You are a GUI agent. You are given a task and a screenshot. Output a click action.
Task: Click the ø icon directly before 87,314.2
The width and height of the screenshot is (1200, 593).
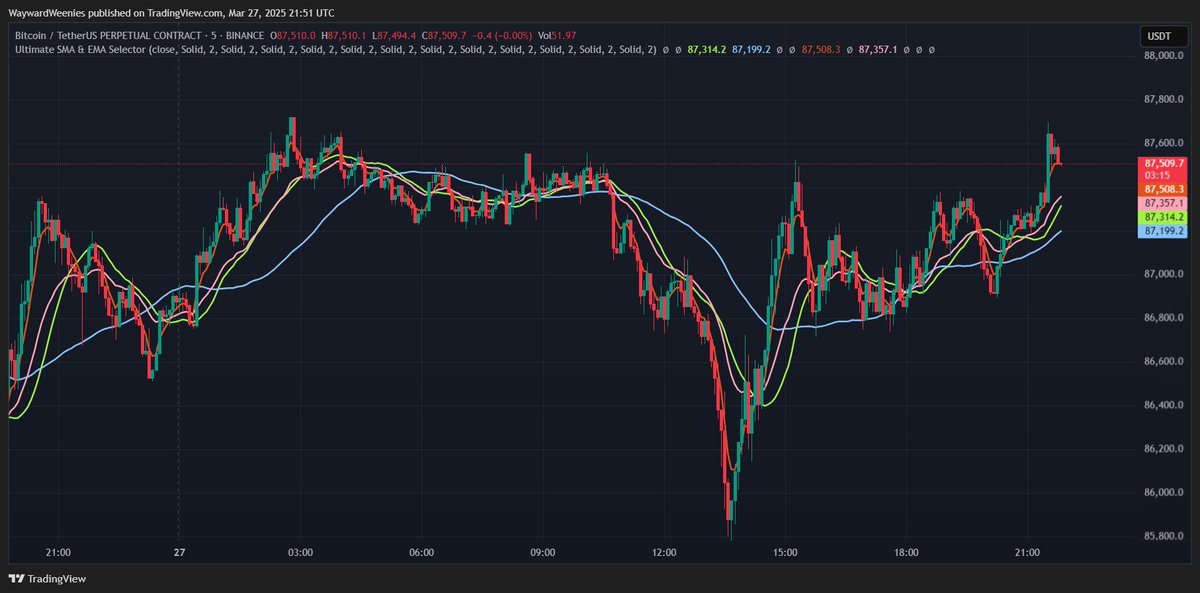(x=677, y=48)
